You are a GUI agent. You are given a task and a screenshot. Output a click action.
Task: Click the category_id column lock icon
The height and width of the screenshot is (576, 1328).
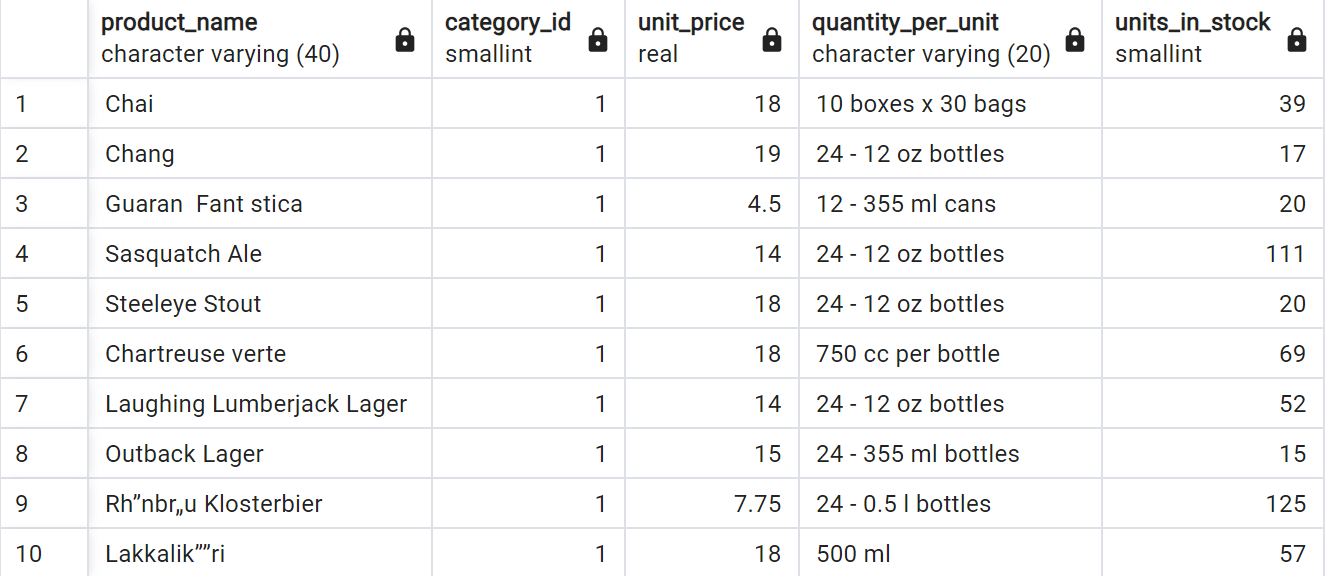click(x=598, y=40)
